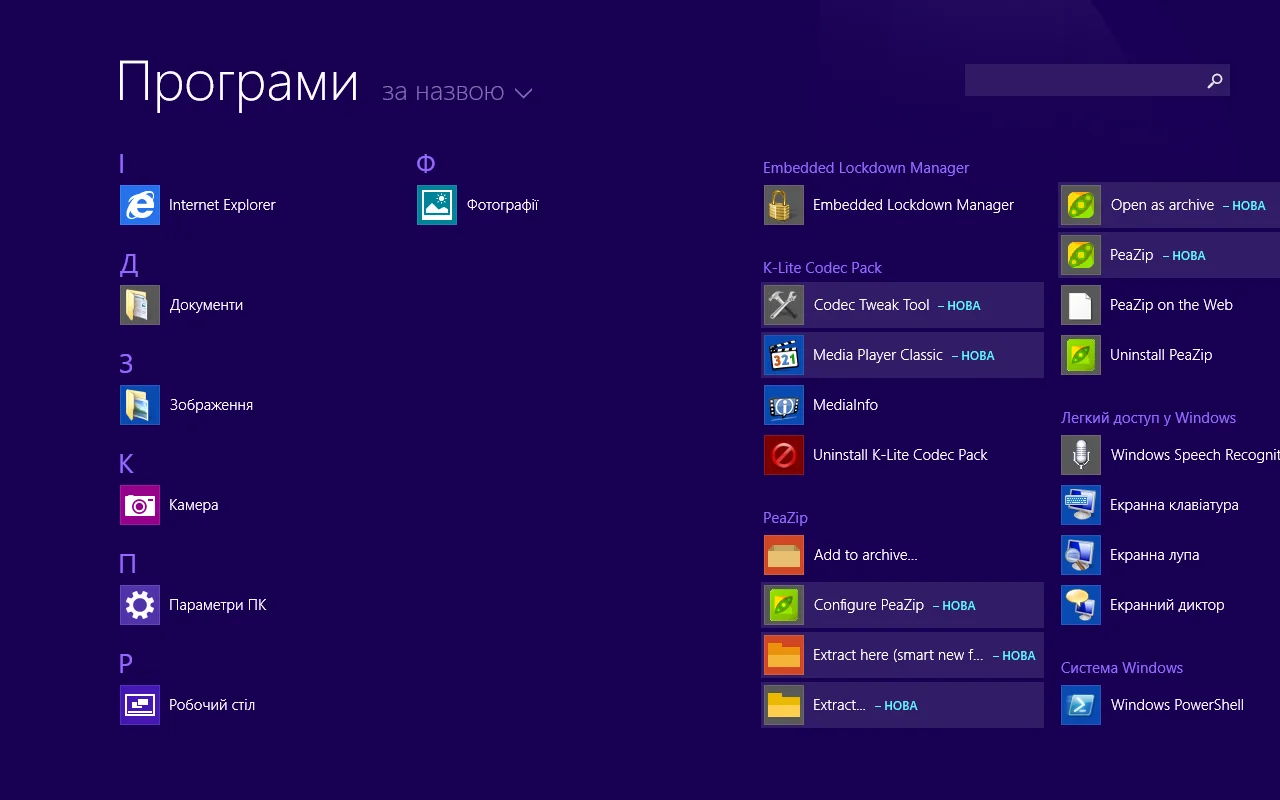Click the 'Легкий доступ у Windows' group header
Viewport: 1280px width, 800px height.
coord(1148,418)
